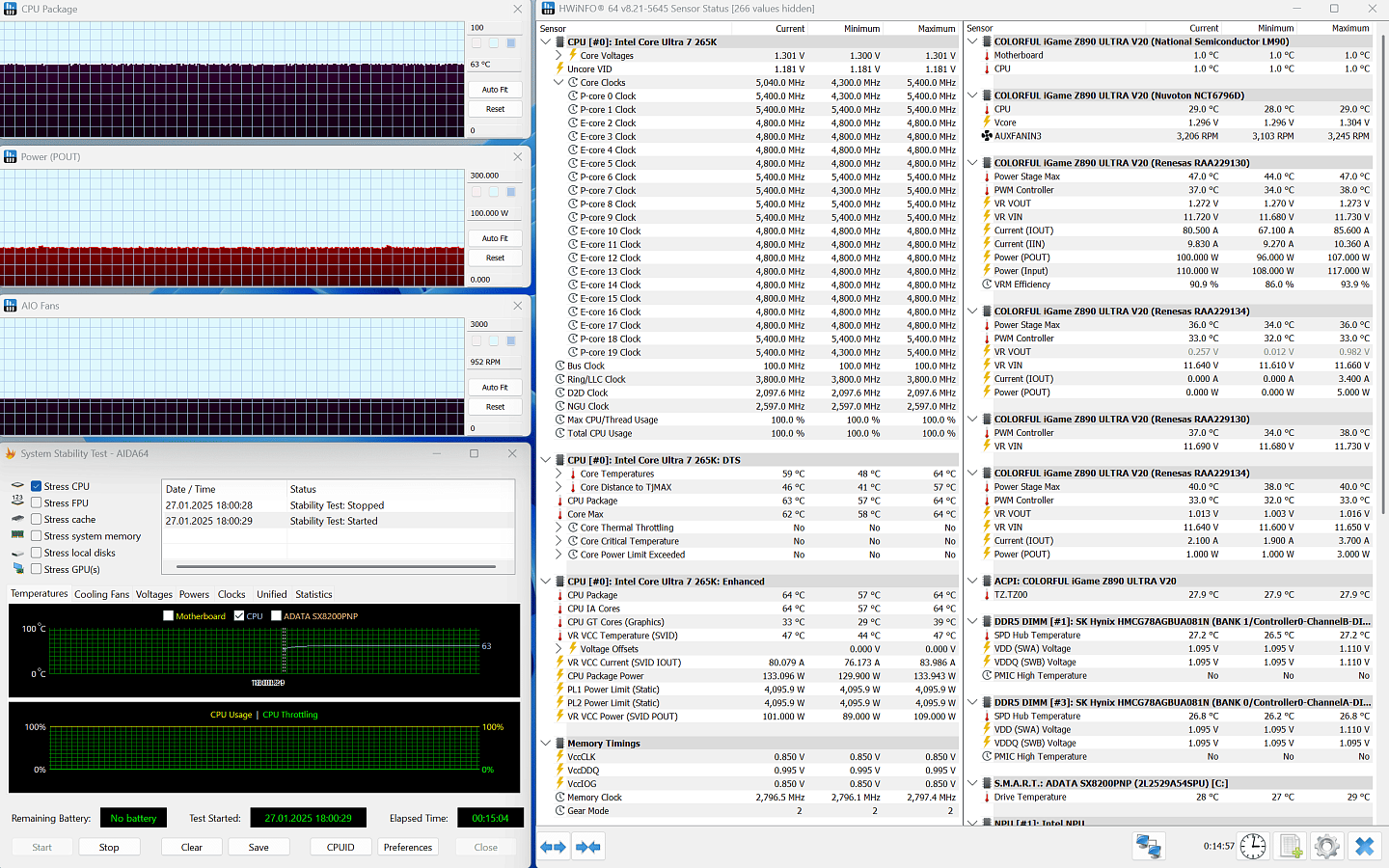The width and height of the screenshot is (1389, 868).
Task: Select the Unified tab
Action: (271, 594)
